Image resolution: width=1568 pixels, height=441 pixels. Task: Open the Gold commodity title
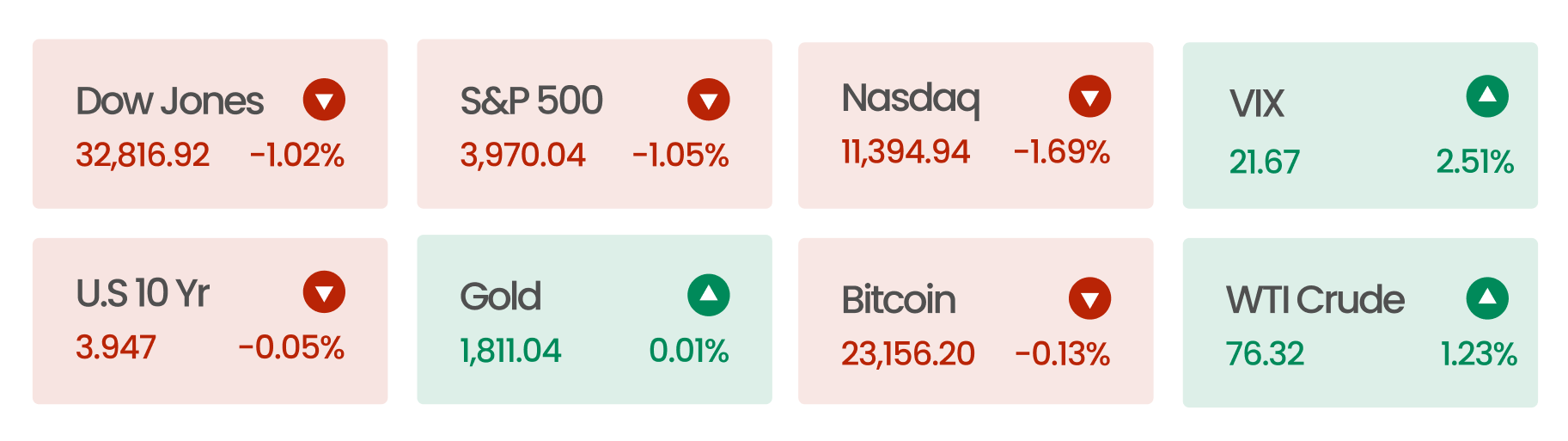pyautogui.click(x=500, y=297)
